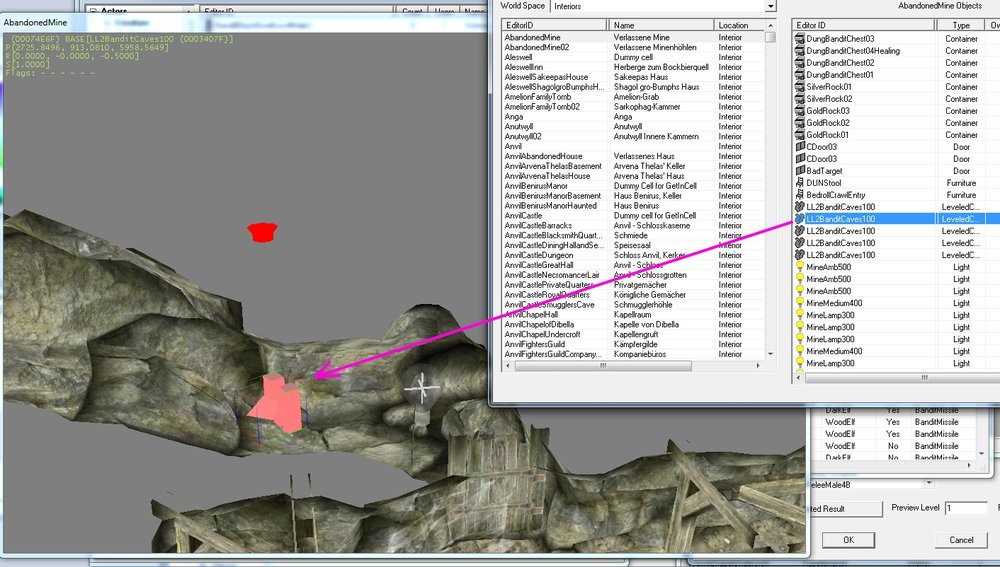
Task: Select the AnvilChapelUndercroft cell row
Action: click(633, 334)
